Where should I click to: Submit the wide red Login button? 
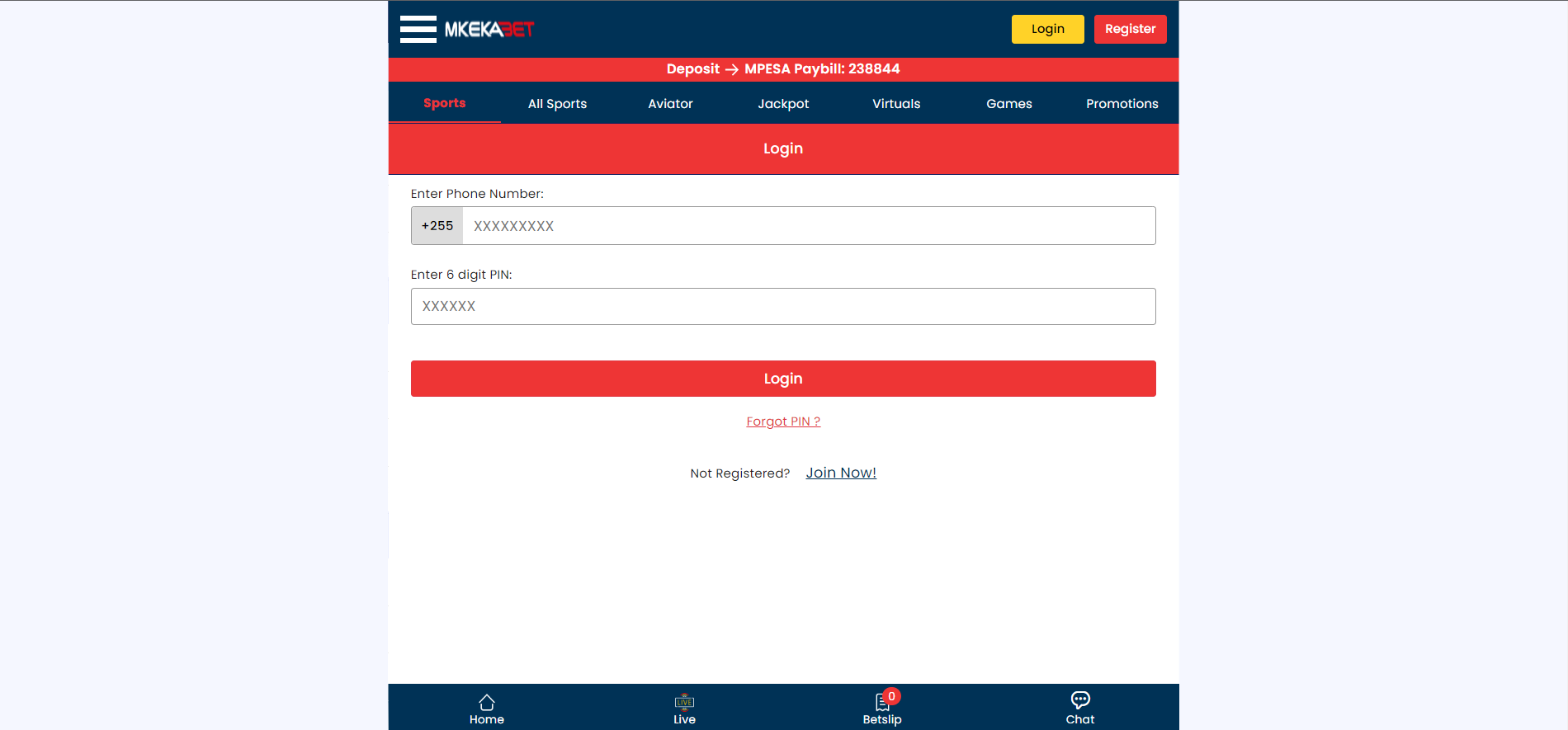(783, 379)
